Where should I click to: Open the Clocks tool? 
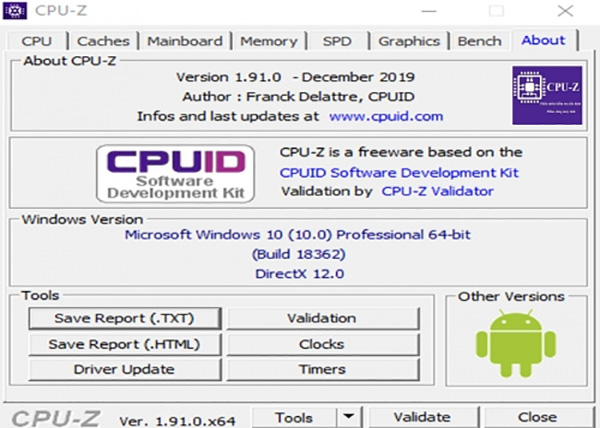coord(323,344)
